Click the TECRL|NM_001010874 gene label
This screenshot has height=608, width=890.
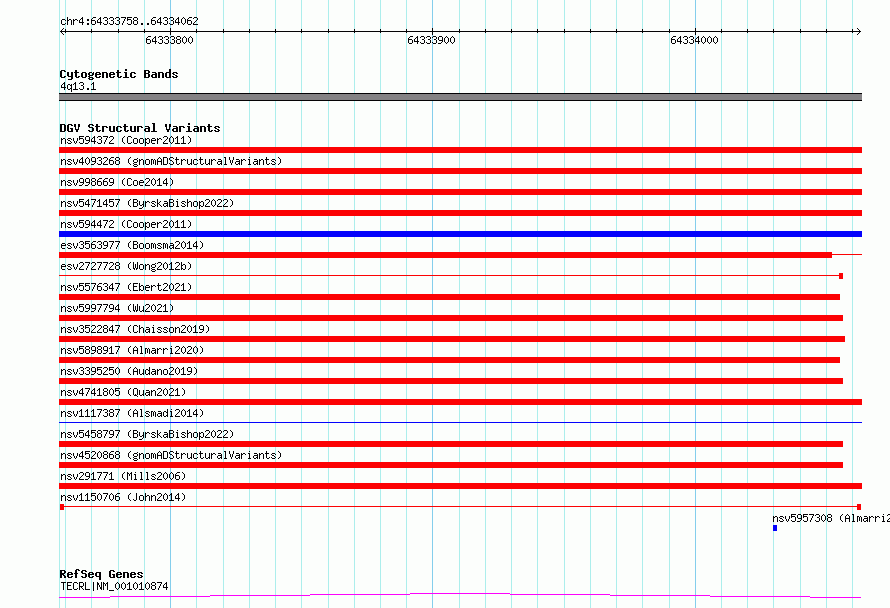[114, 586]
